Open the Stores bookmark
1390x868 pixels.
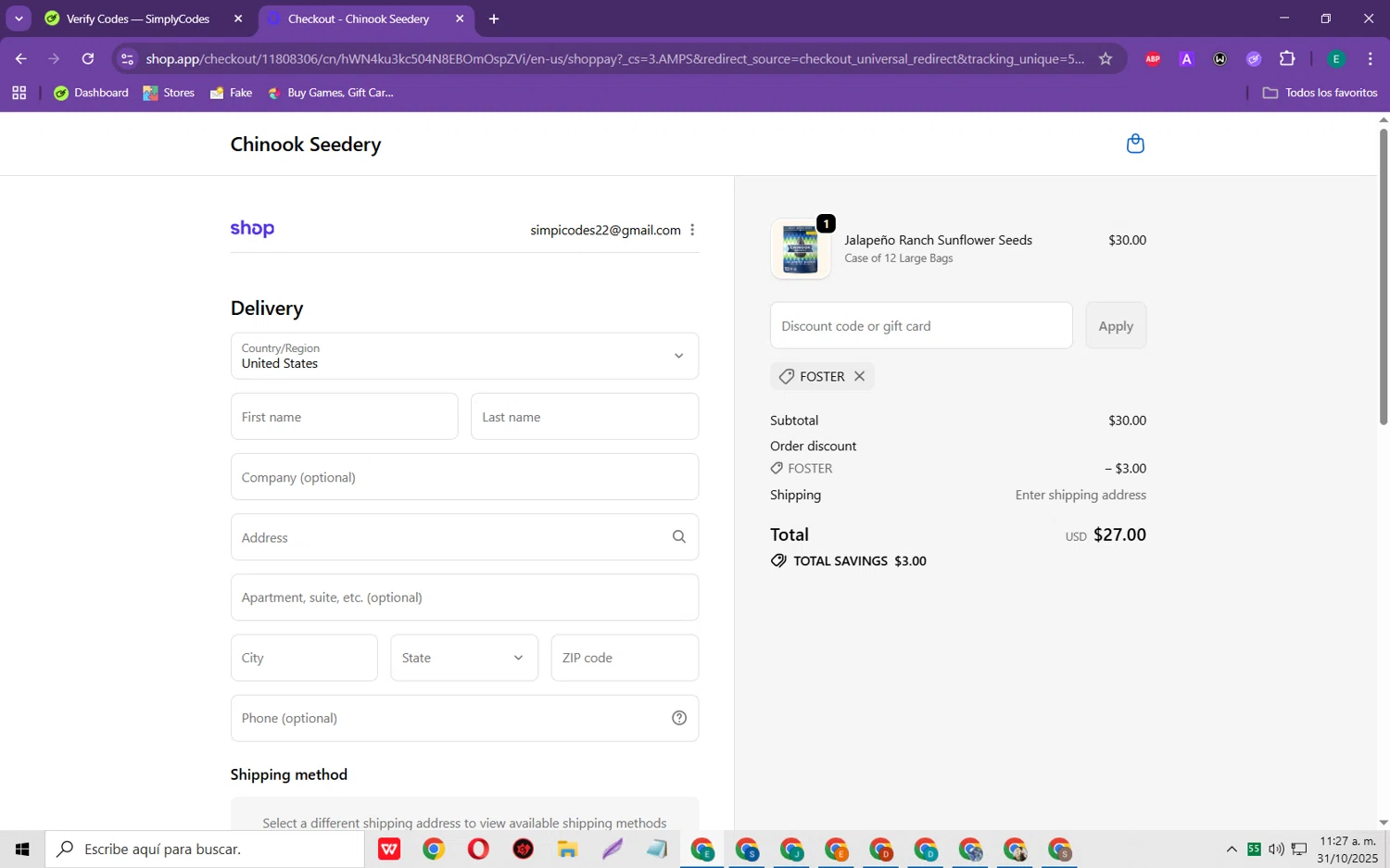pyautogui.click(x=169, y=93)
